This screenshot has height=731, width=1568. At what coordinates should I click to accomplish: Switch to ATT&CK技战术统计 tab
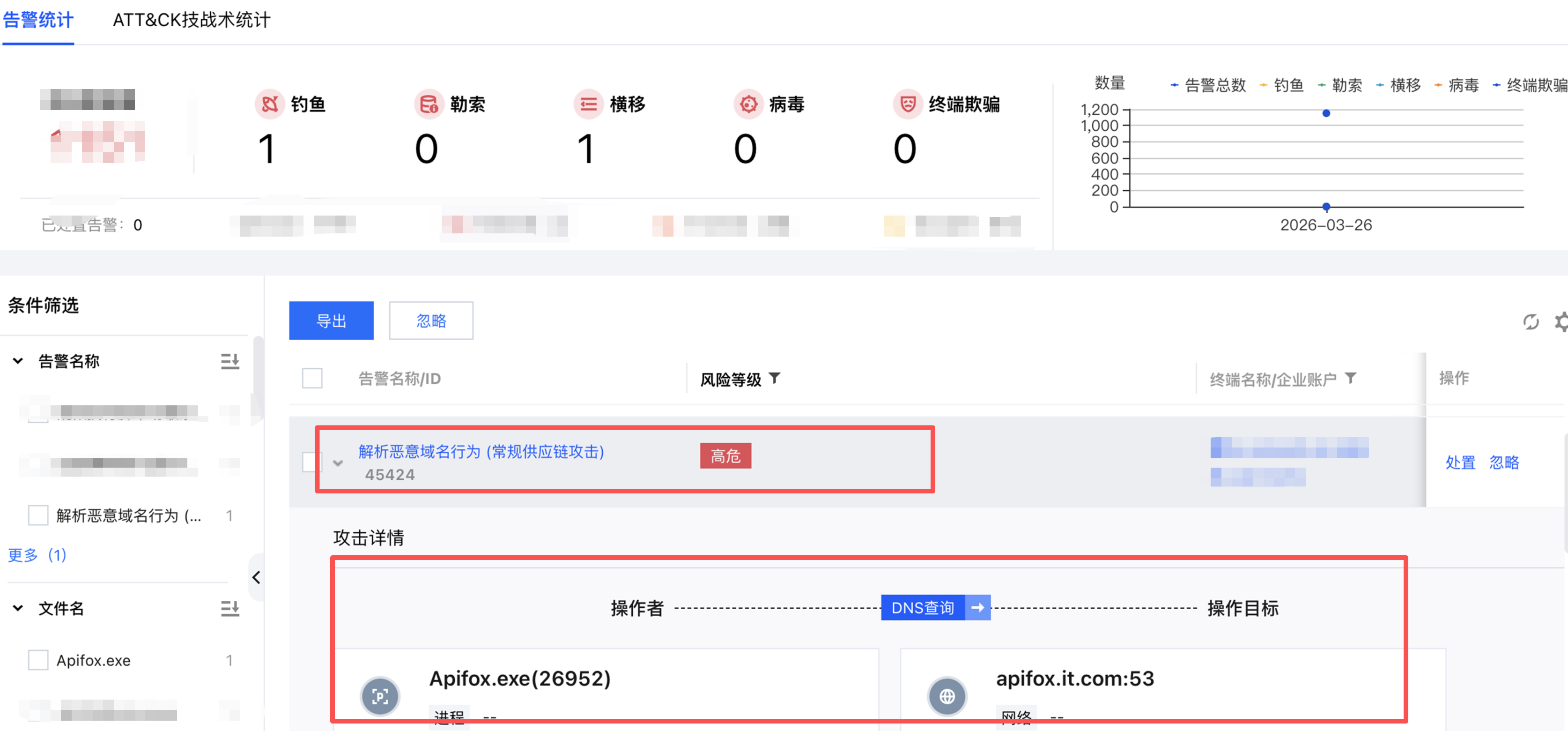191,20
